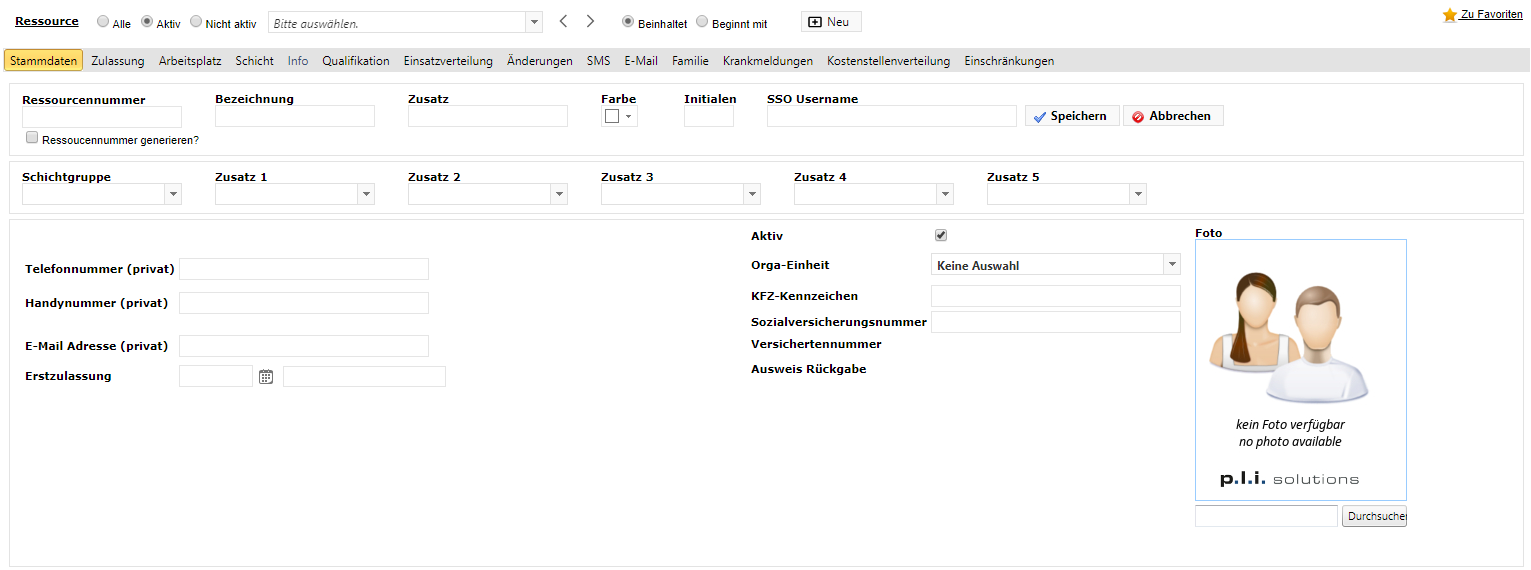Screen dimensions: 1531x570
Task: Click the Durchsuchen photo browse button
Action: (1374, 517)
